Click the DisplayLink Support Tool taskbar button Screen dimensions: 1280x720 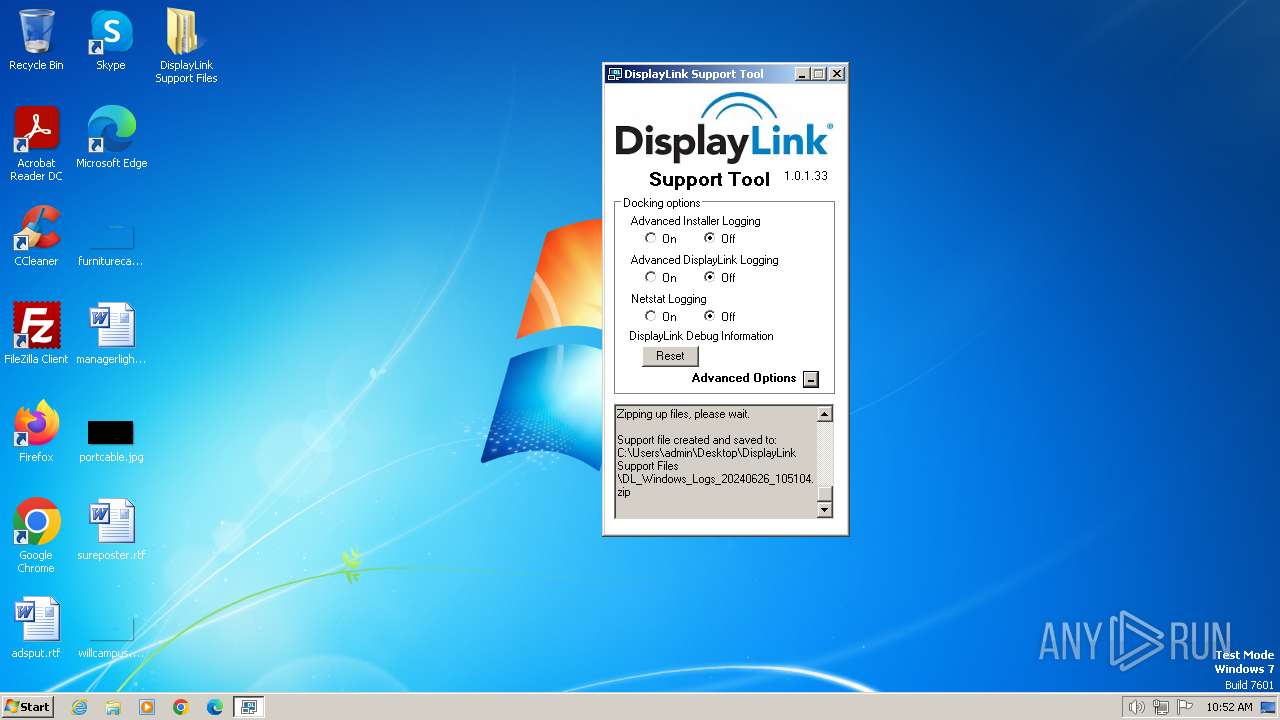pyautogui.click(x=248, y=707)
